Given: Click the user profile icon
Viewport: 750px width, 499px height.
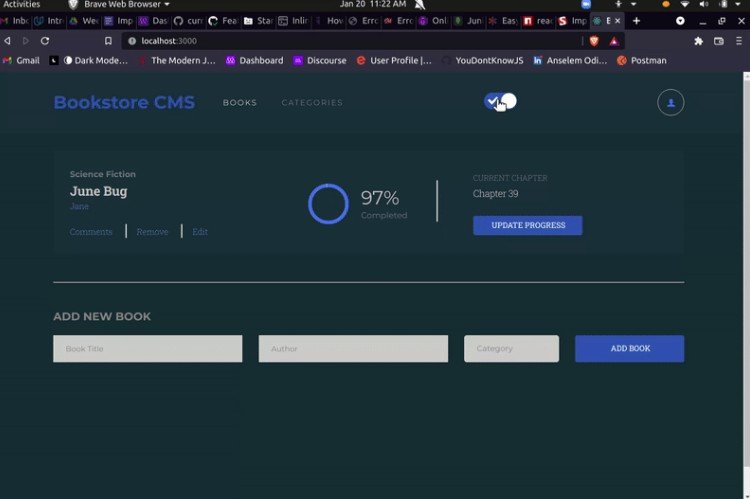Looking at the screenshot, I should pyautogui.click(x=670, y=103).
